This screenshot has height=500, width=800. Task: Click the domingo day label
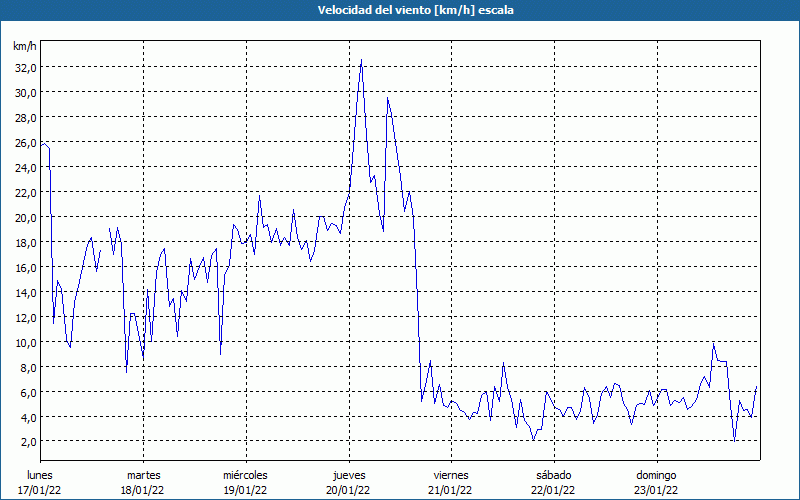click(656, 475)
